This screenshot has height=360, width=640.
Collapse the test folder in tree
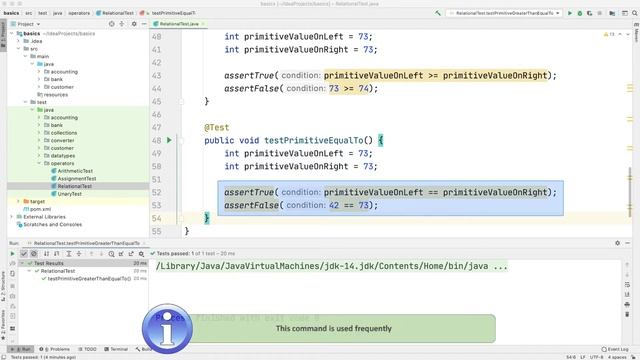(25, 102)
